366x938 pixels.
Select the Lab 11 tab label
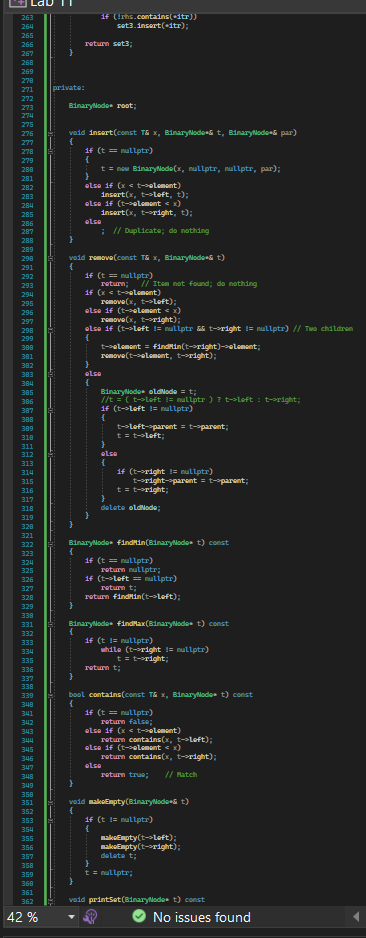click(51, 3)
